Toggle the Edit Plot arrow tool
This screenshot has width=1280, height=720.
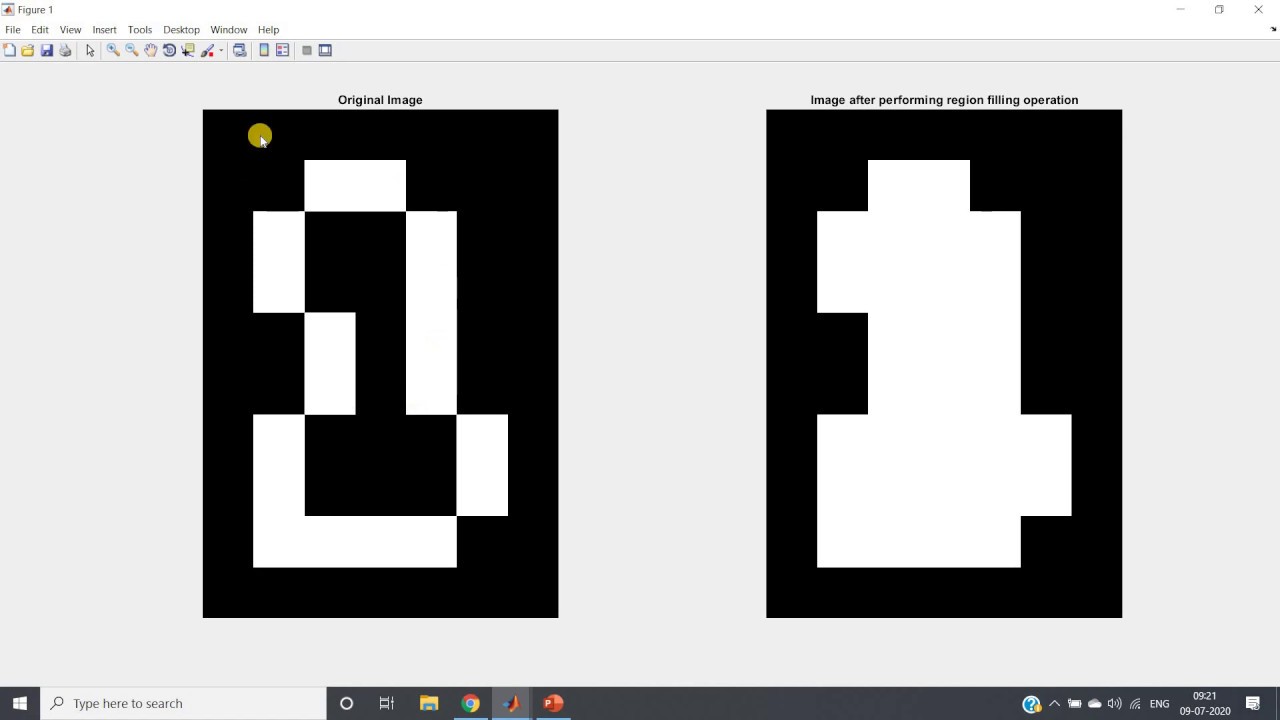pyautogui.click(x=90, y=50)
